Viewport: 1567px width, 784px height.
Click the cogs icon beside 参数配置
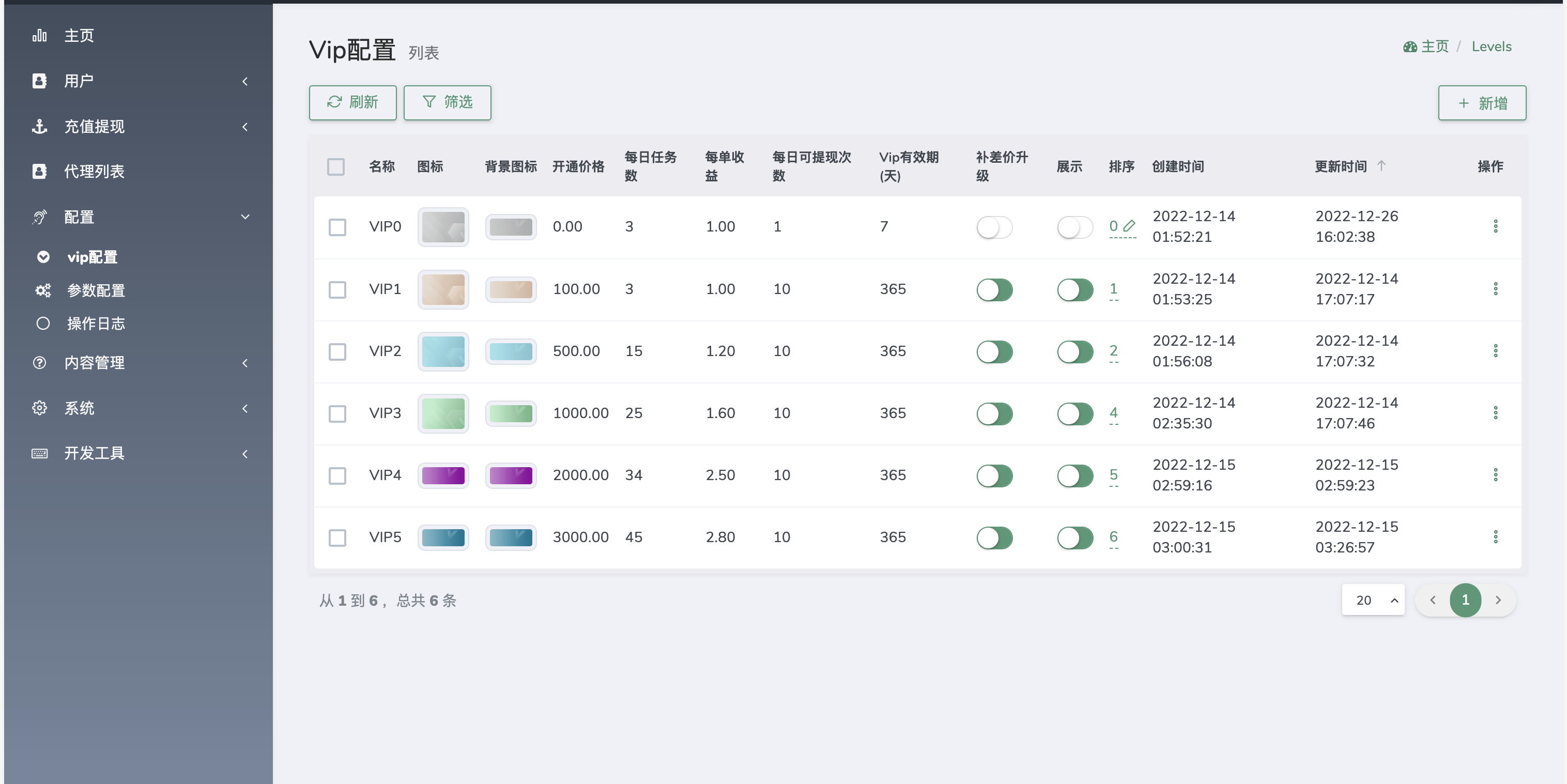click(42, 290)
